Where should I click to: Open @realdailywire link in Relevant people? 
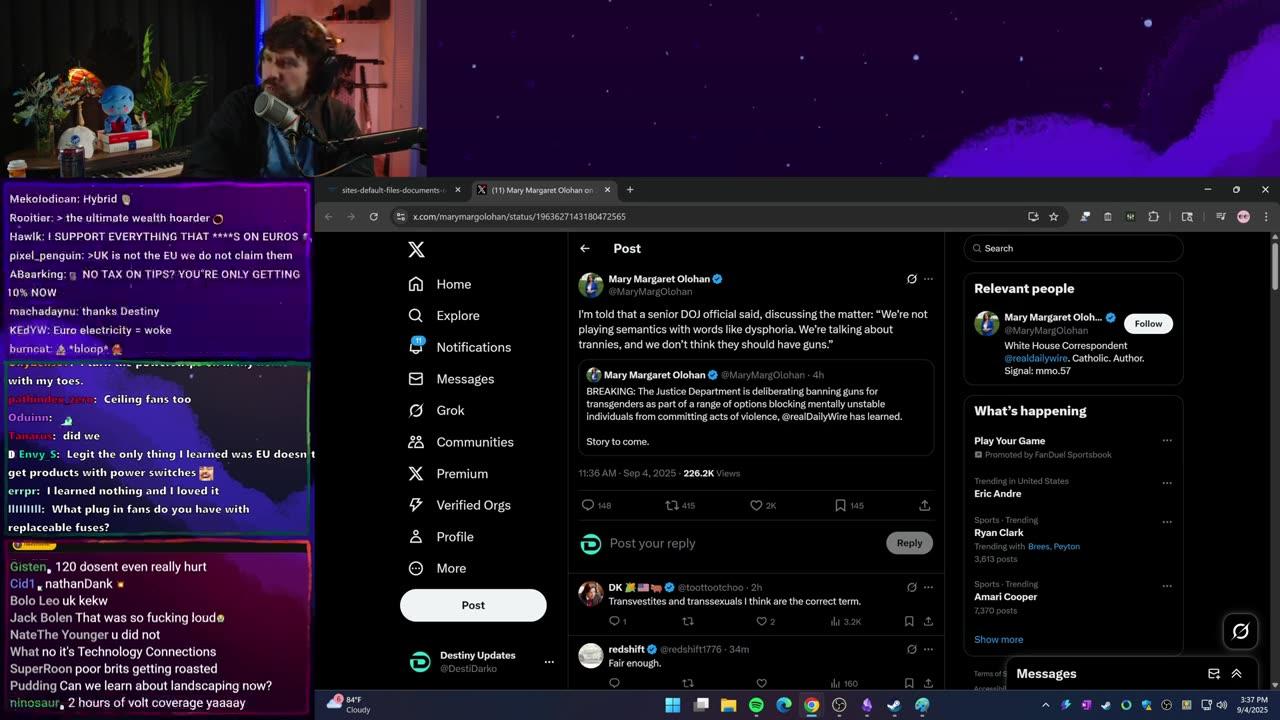point(1036,358)
